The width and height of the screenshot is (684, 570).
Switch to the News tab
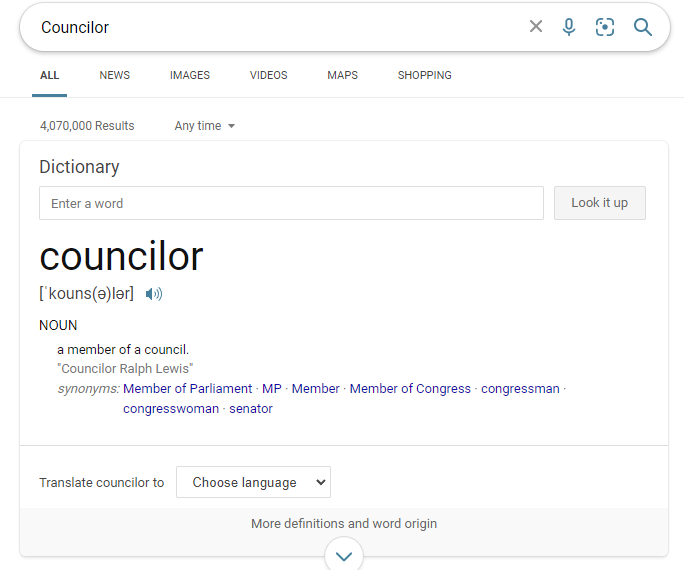click(x=114, y=75)
